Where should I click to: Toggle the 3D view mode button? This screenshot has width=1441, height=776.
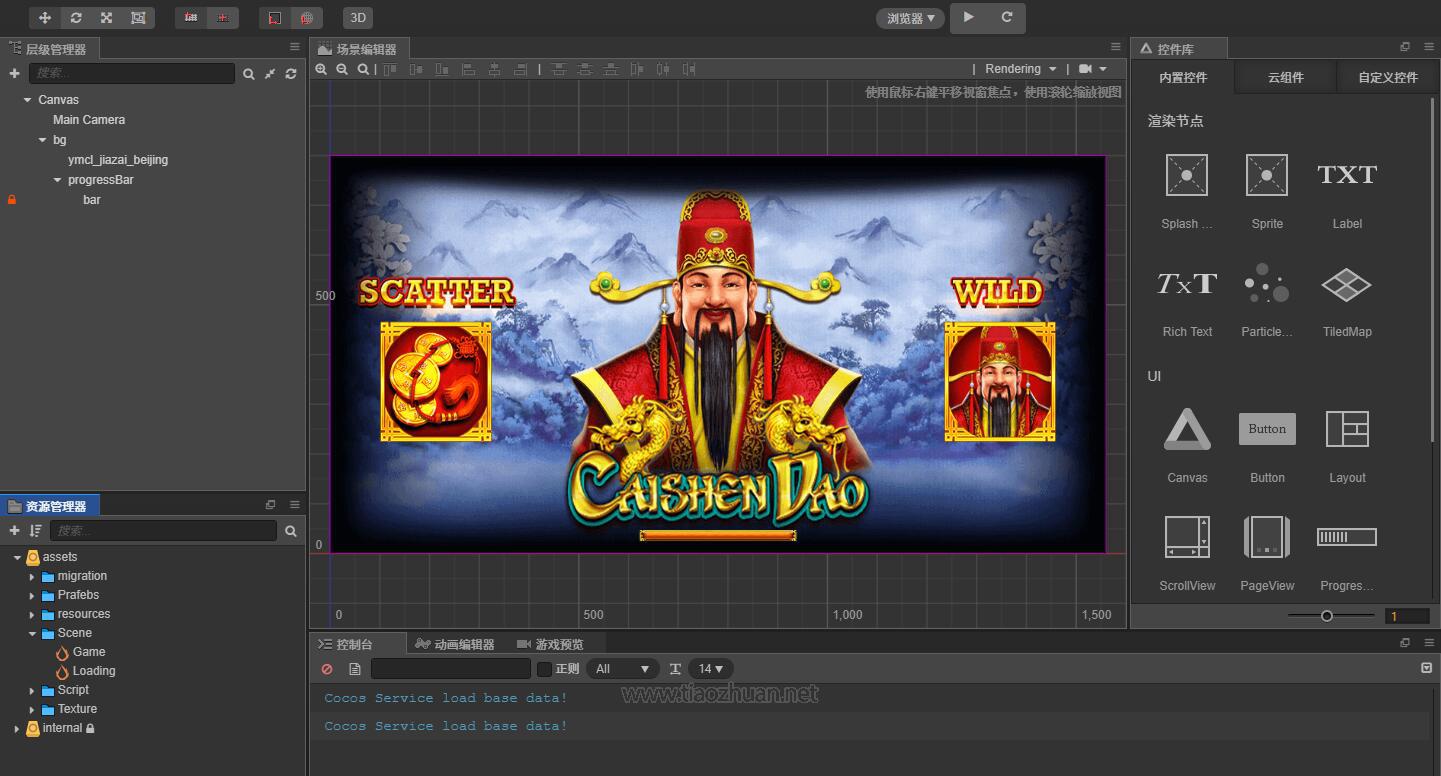(358, 18)
